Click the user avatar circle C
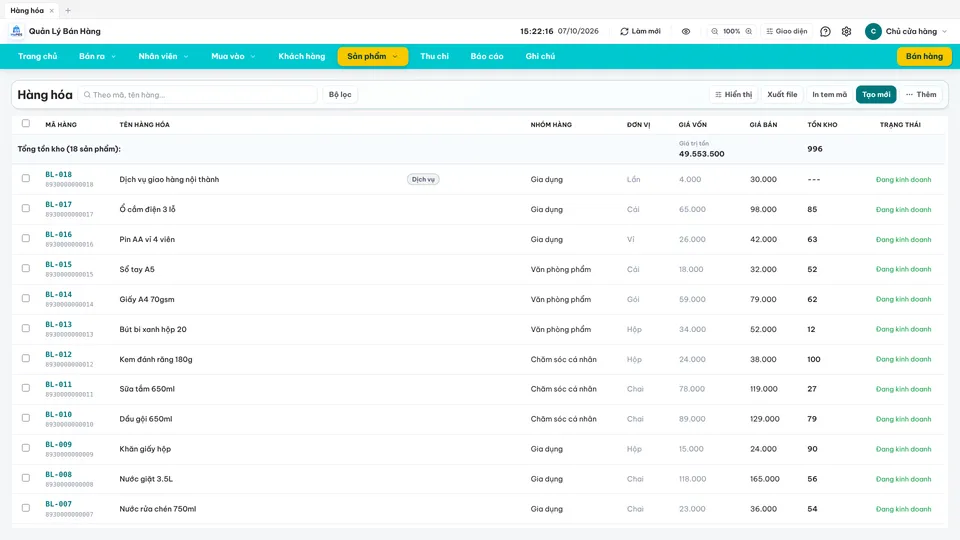Screen dimensions: 960x540 click(x=873, y=31)
